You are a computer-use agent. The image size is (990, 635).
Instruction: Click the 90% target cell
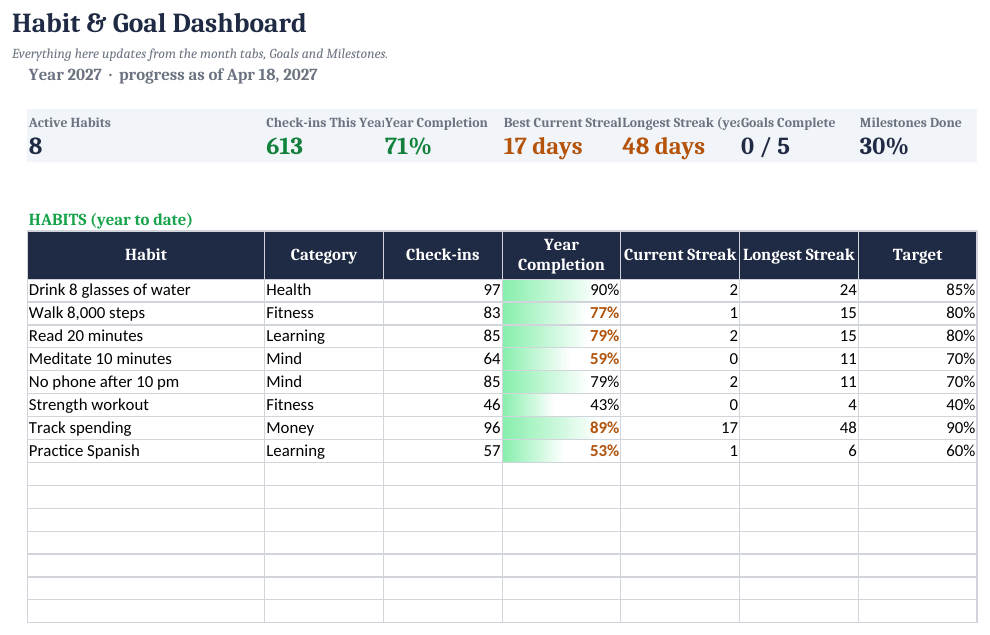click(917, 428)
